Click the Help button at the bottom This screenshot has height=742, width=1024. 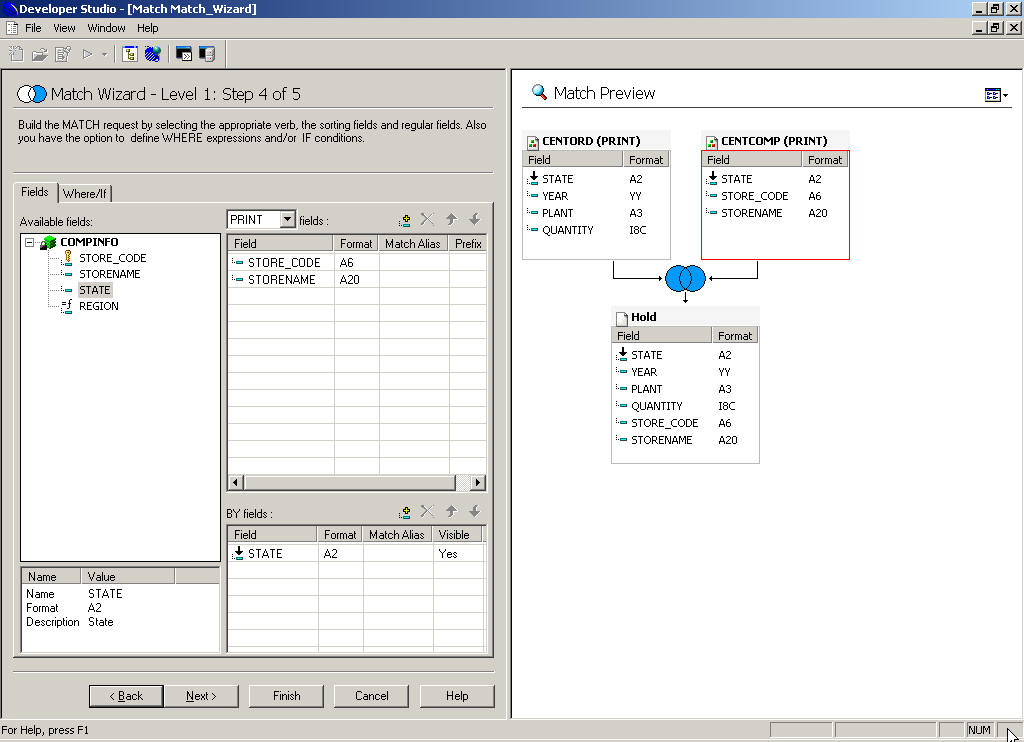[457, 696]
